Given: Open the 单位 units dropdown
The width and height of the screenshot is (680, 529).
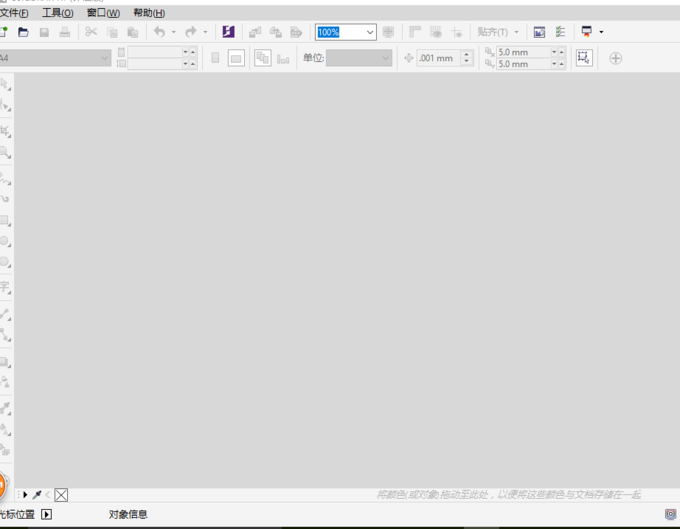Looking at the screenshot, I should [x=359, y=58].
